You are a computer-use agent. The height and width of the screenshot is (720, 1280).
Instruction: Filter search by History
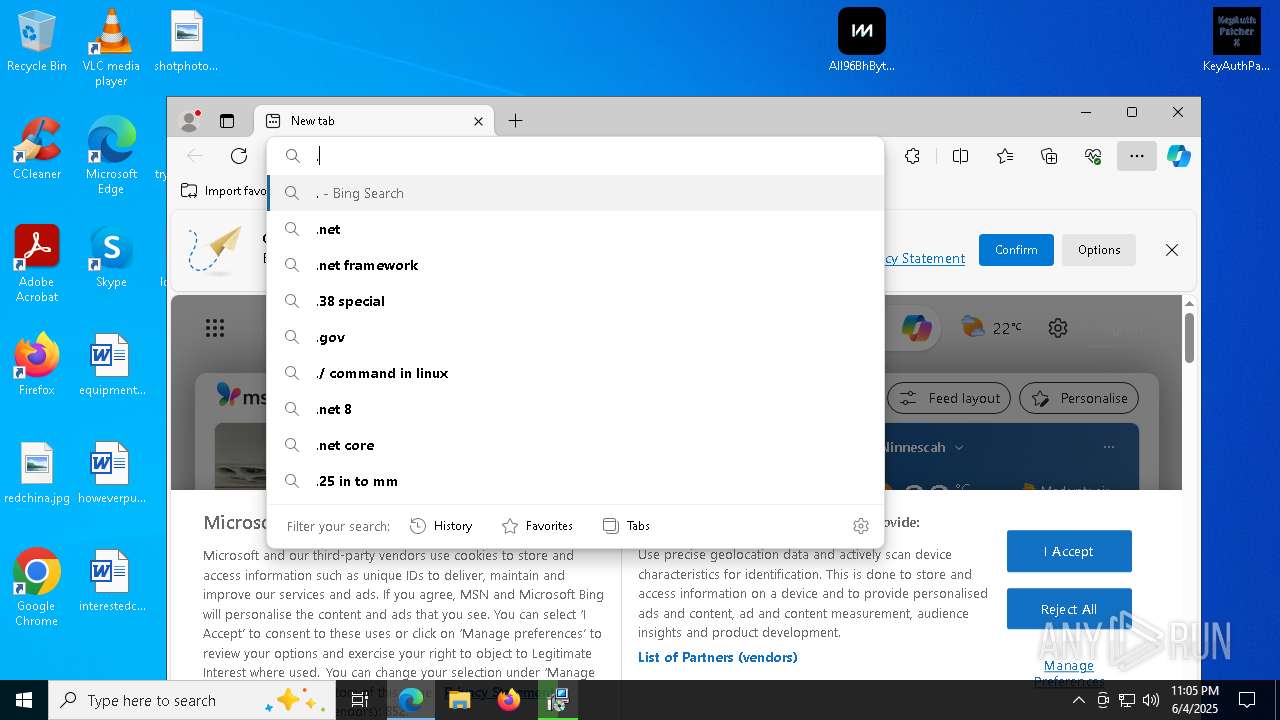[x=441, y=526]
